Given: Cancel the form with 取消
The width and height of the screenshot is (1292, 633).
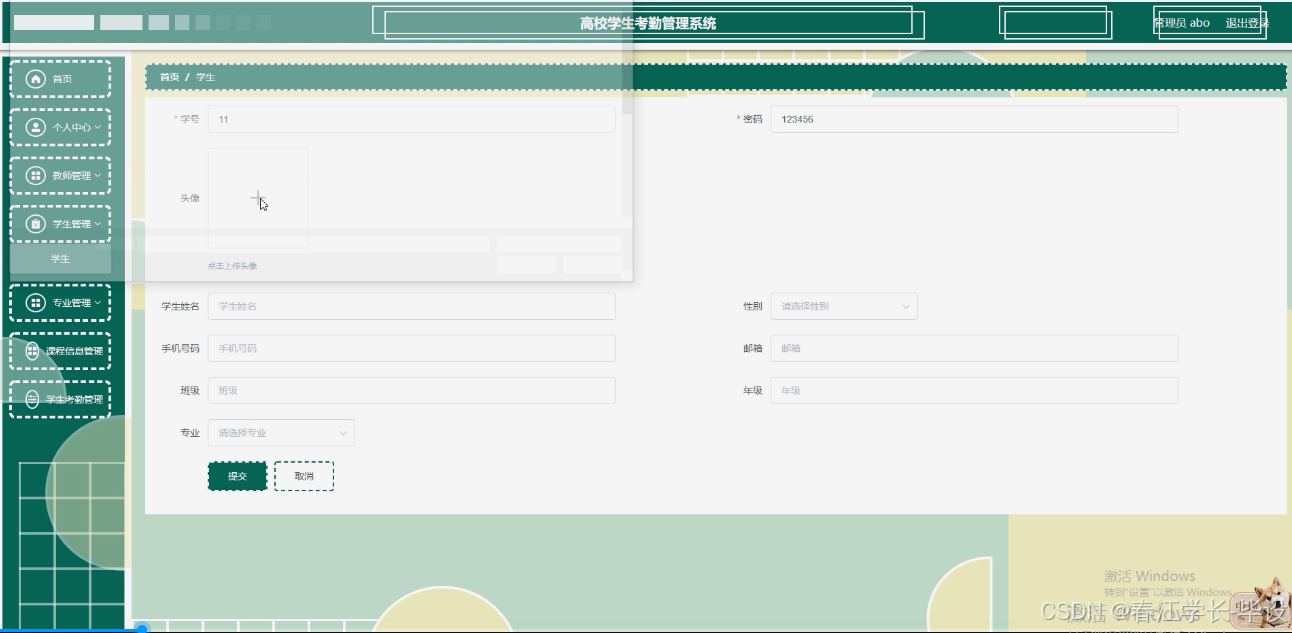Looking at the screenshot, I should tap(304, 476).
